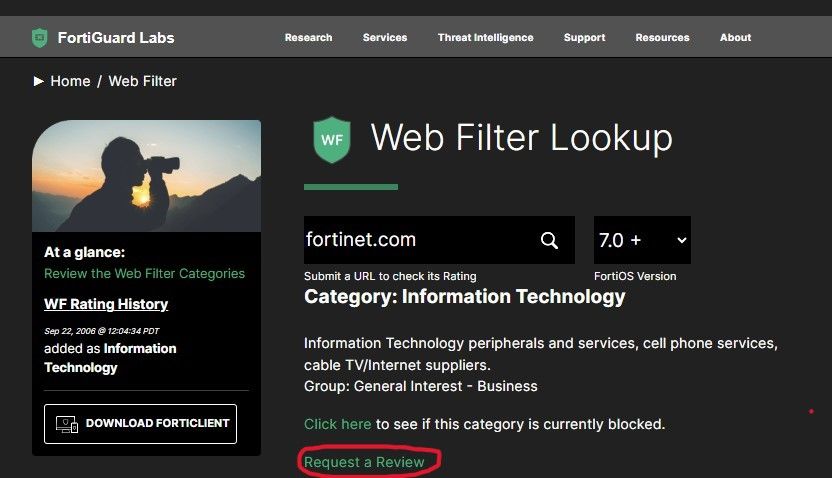The height and width of the screenshot is (478, 832).
Task: Open the About menu
Action: click(x=735, y=38)
